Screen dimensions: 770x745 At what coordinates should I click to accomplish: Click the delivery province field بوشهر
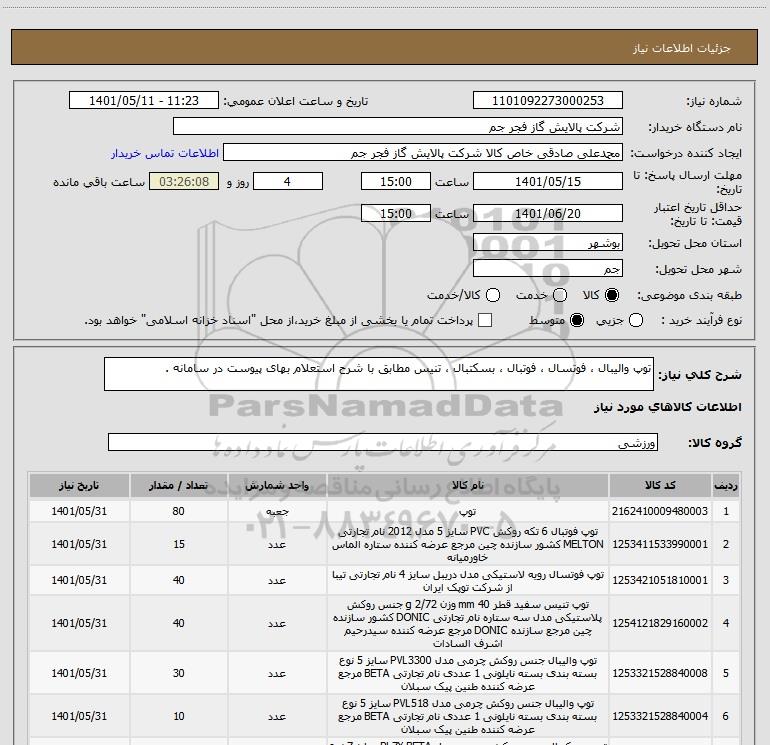(548, 243)
